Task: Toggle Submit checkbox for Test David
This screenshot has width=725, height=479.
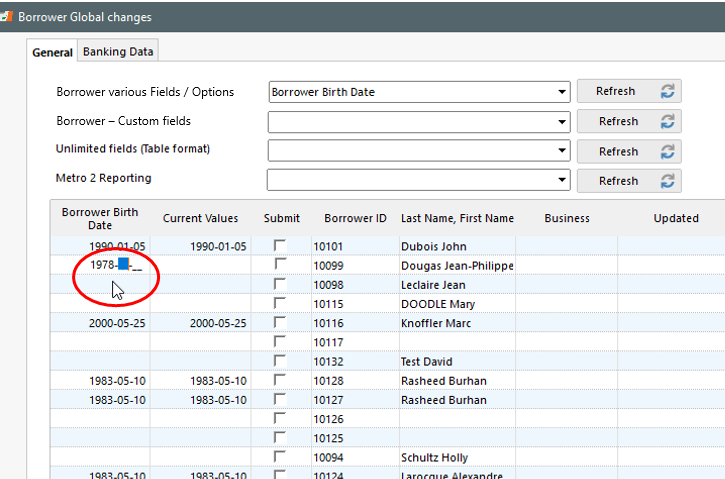Action: tap(280, 361)
